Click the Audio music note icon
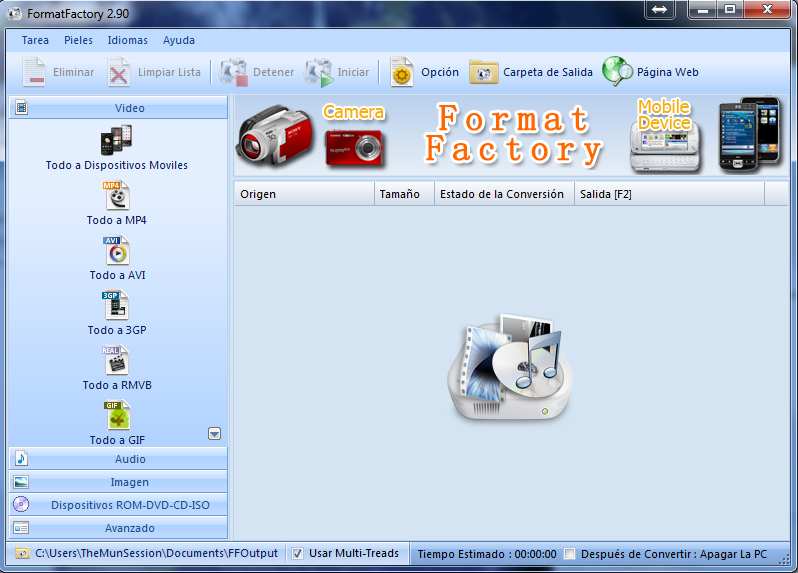This screenshot has height=573, width=798. pyautogui.click(x=21, y=459)
